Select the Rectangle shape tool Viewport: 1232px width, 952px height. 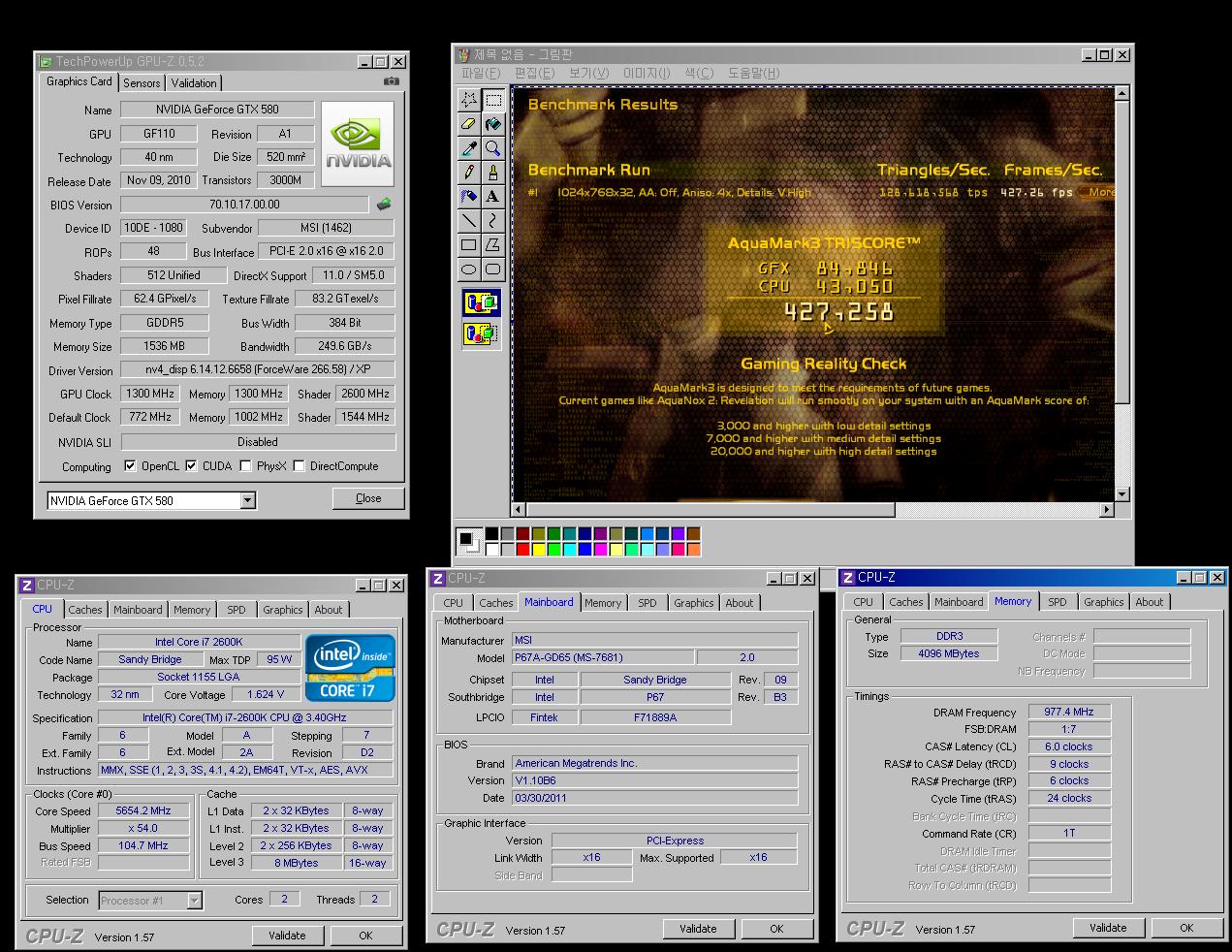coord(469,245)
